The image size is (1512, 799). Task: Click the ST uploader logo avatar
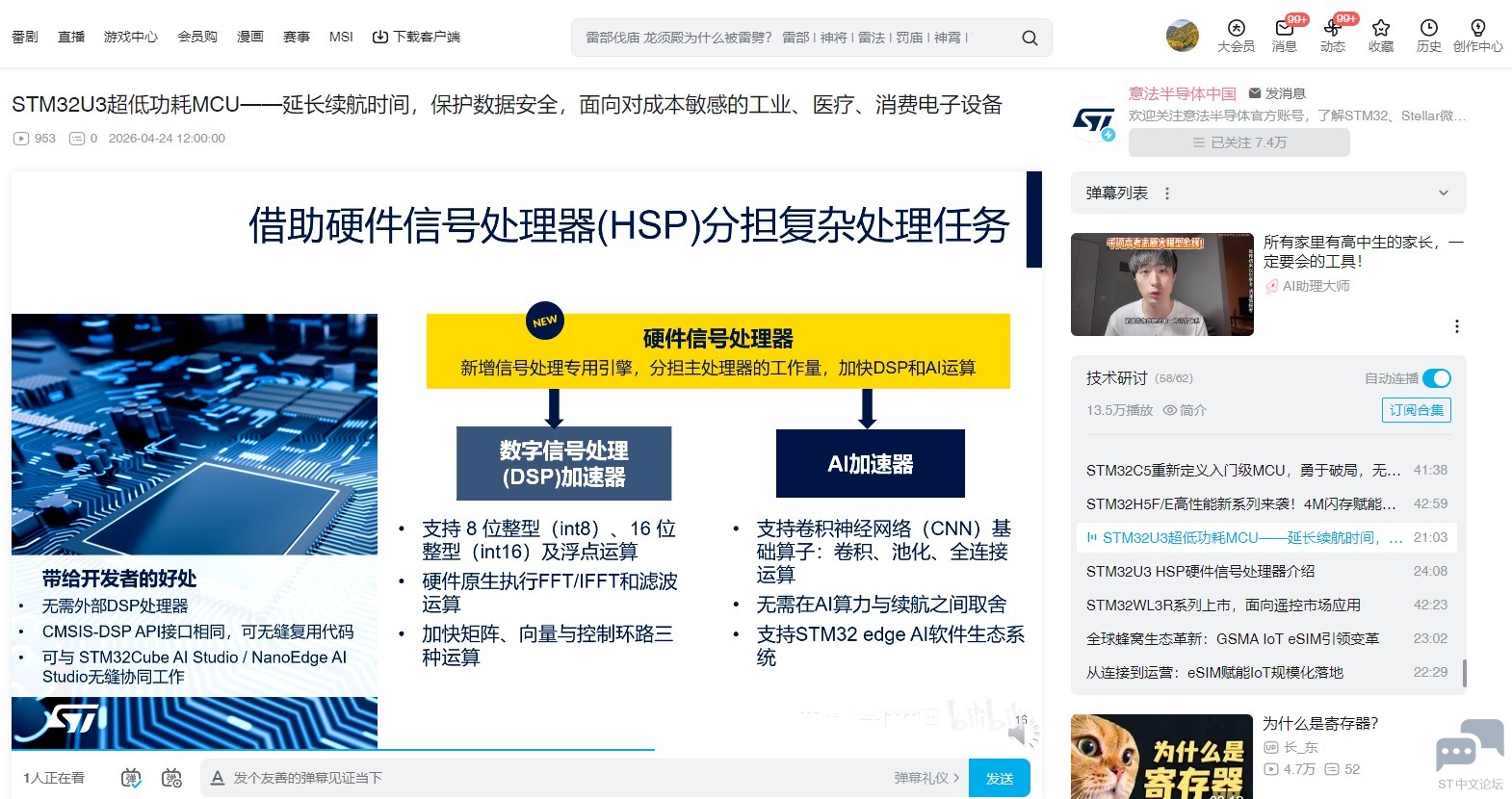(x=1093, y=122)
